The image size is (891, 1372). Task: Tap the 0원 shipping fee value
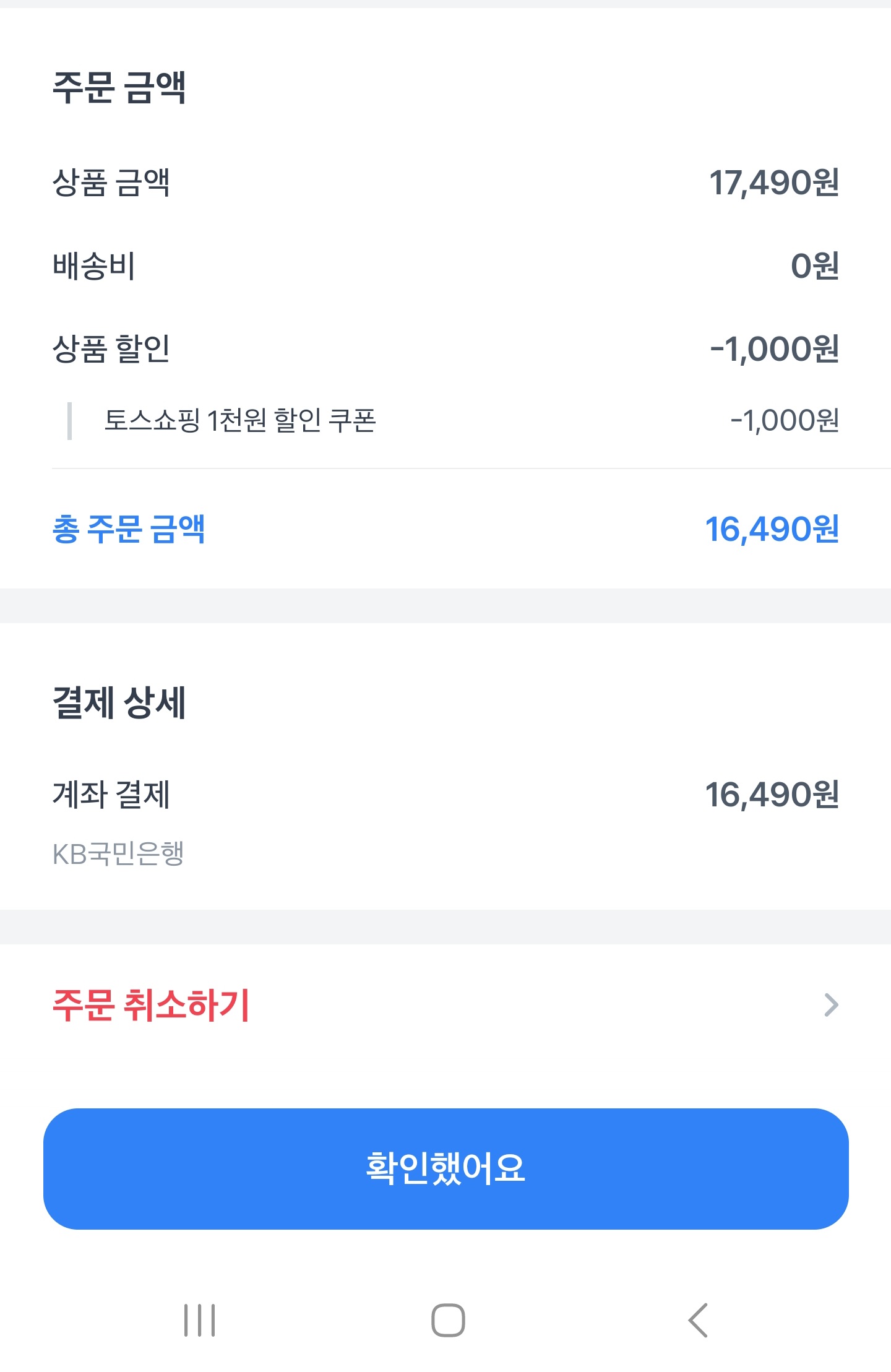pyautogui.click(x=814, y=266)
